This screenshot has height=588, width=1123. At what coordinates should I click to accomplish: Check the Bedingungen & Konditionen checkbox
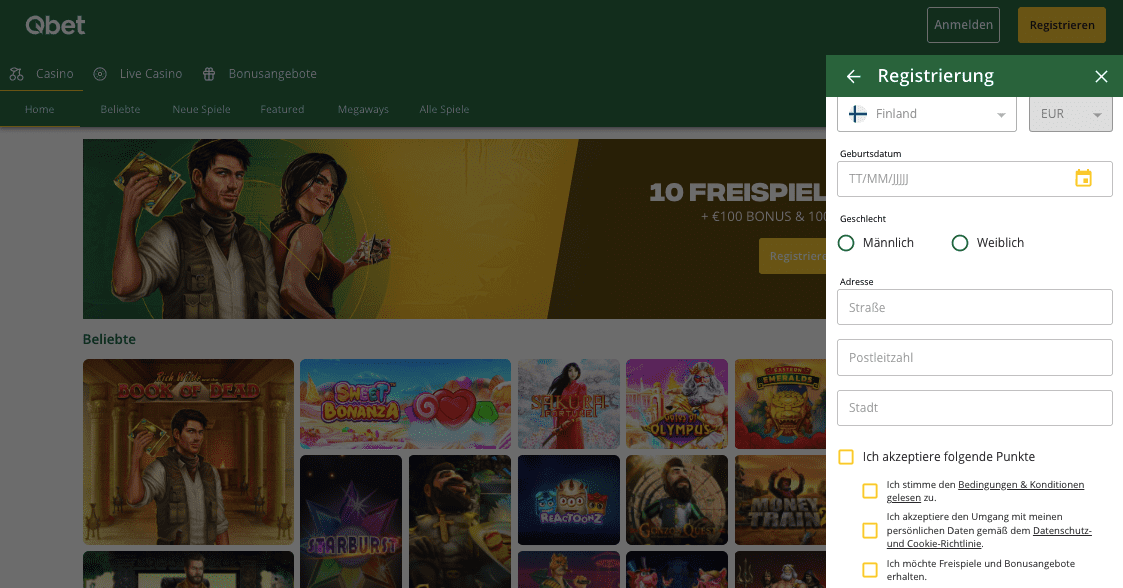pyautogui.click(x=869, y=491)
